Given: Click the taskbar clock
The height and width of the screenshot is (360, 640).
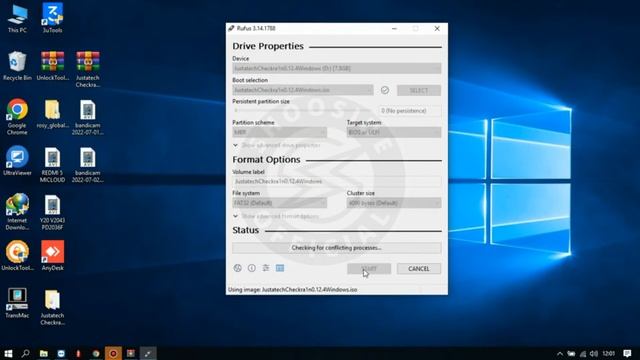Looking at the screenshot, I should (609, 353).
